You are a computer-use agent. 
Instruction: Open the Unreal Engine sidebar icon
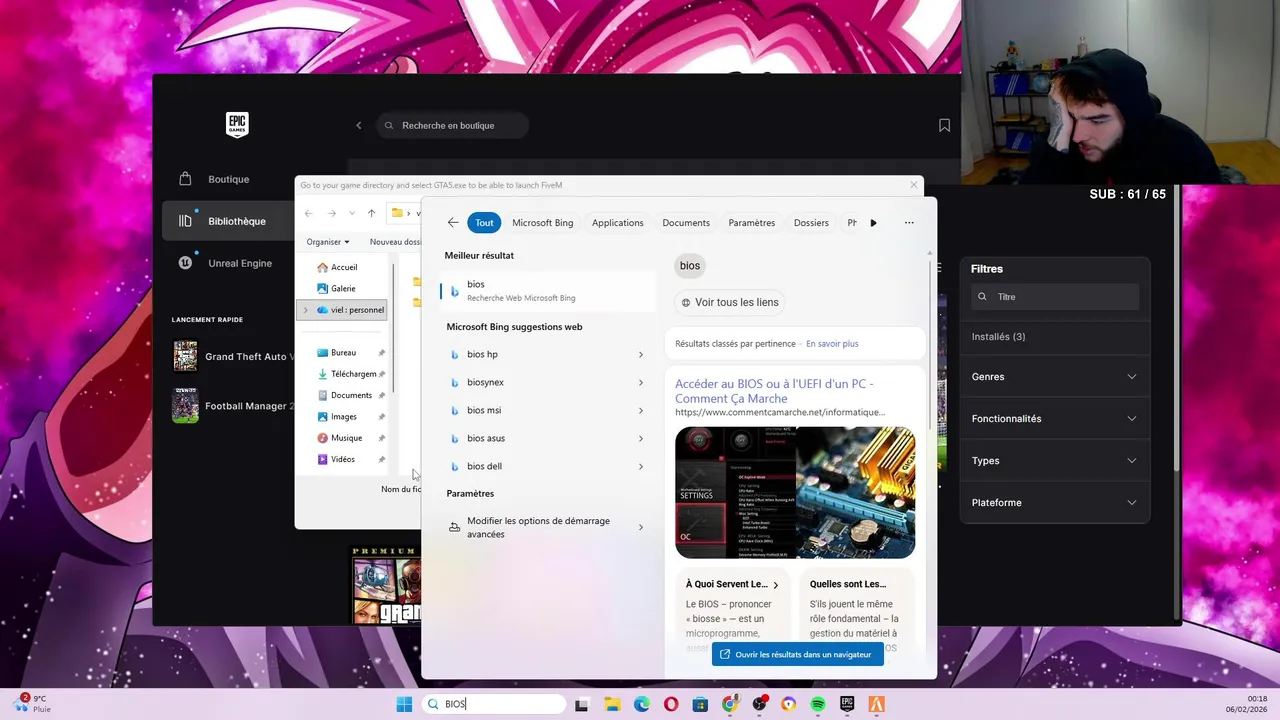[x=185, y=263]
